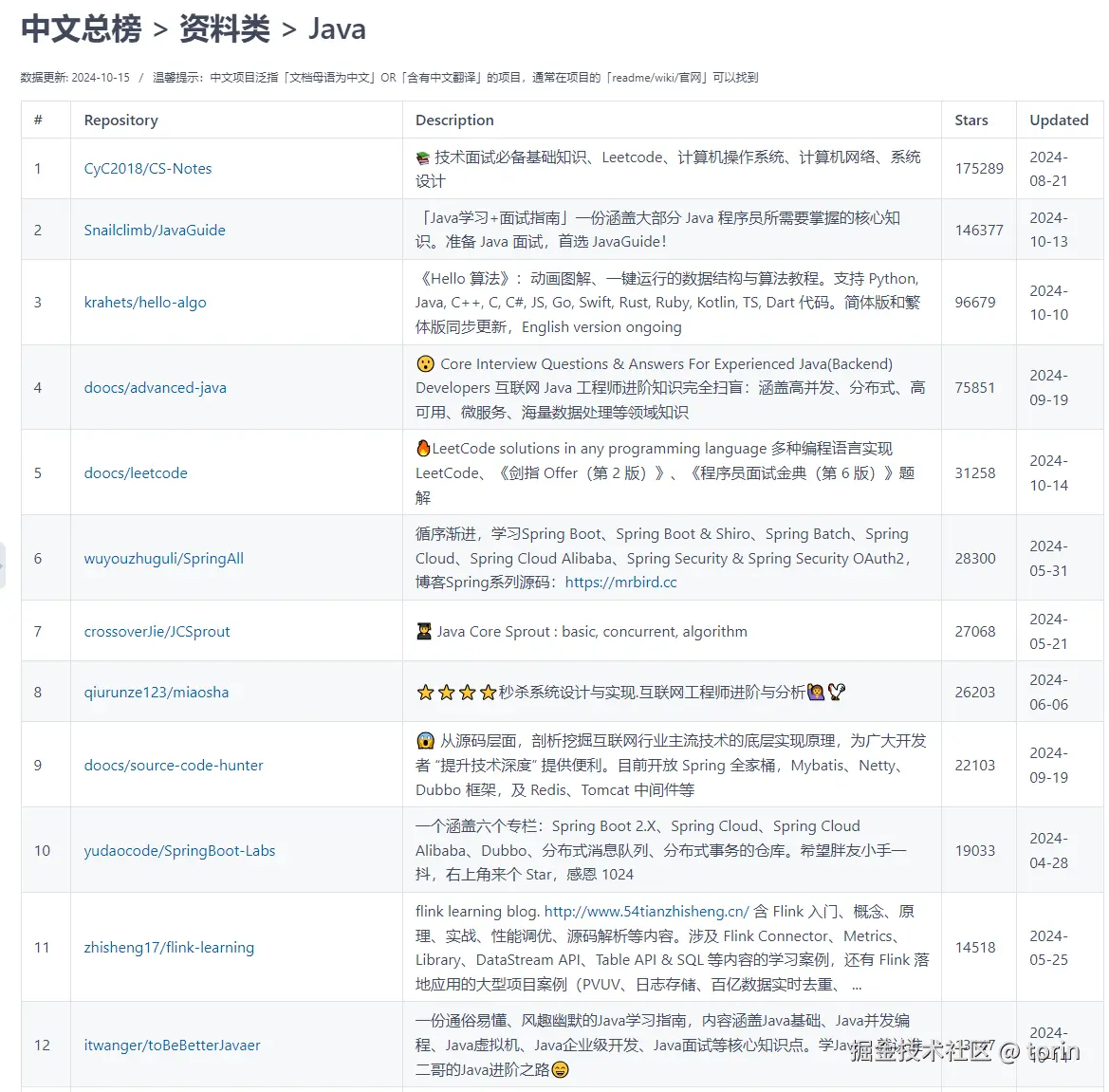The height and width of the screenshot is (1092, 1109).
Task: Select the star count 26203
Action: [974, 692]
